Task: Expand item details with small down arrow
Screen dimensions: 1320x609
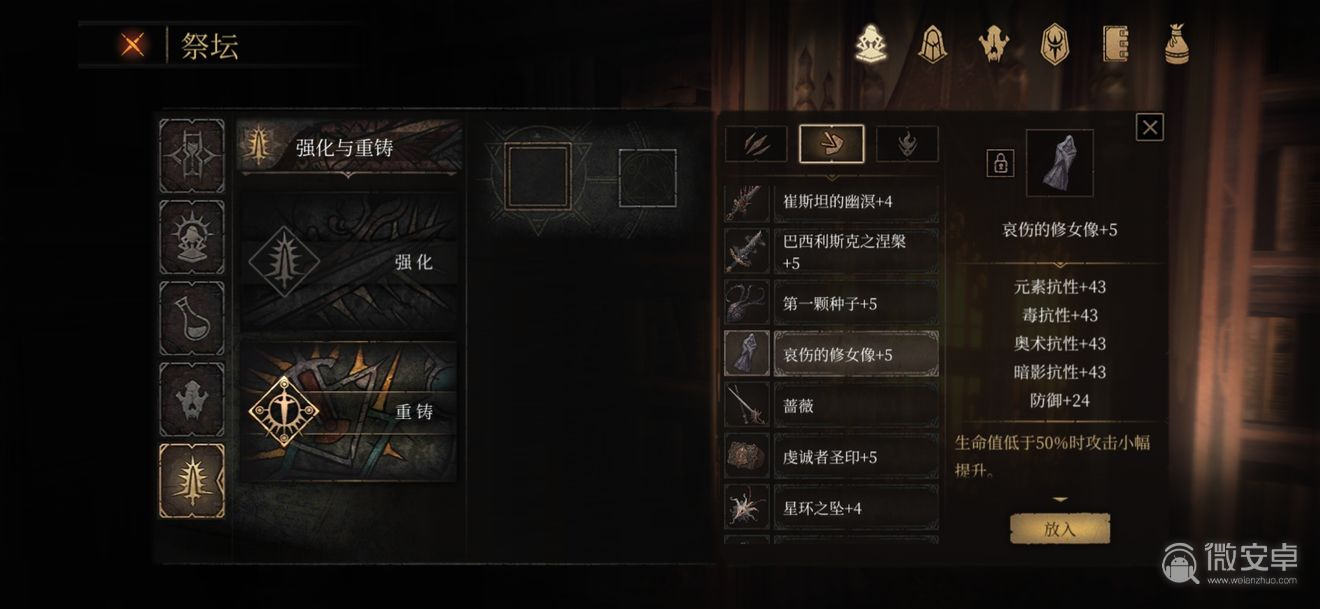Action: pyautogui.click(x=1060, y=499)
